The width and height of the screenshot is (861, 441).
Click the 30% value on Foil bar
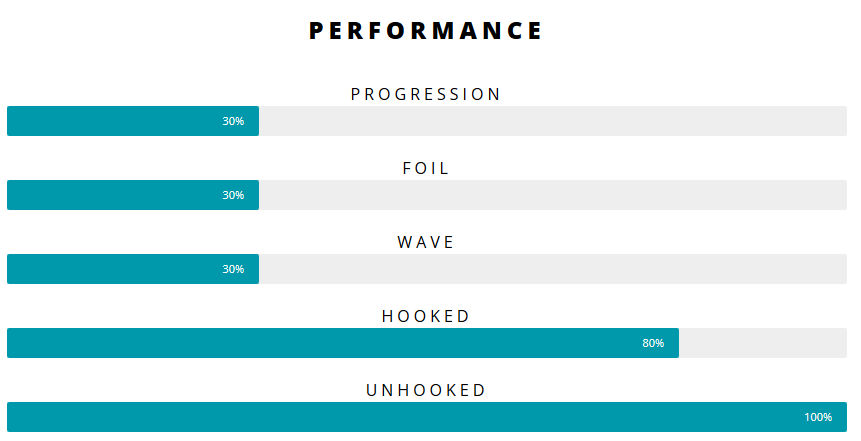233,195
